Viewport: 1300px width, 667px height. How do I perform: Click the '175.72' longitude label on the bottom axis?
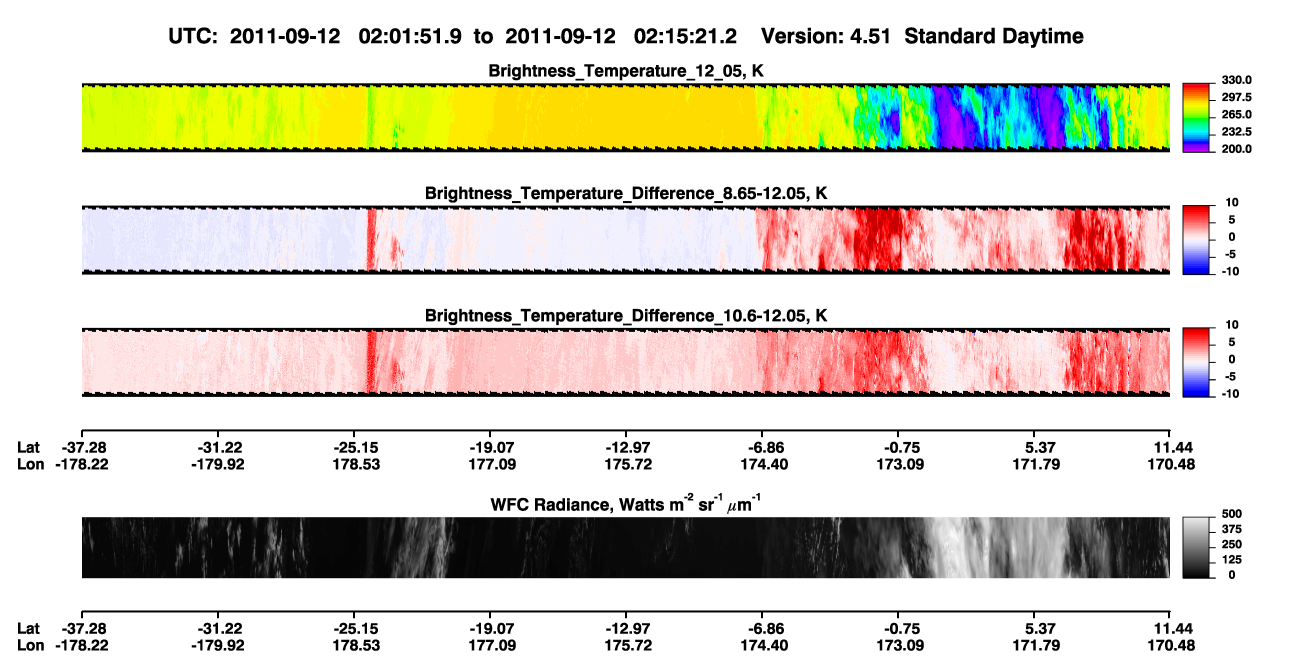[627, 646]
